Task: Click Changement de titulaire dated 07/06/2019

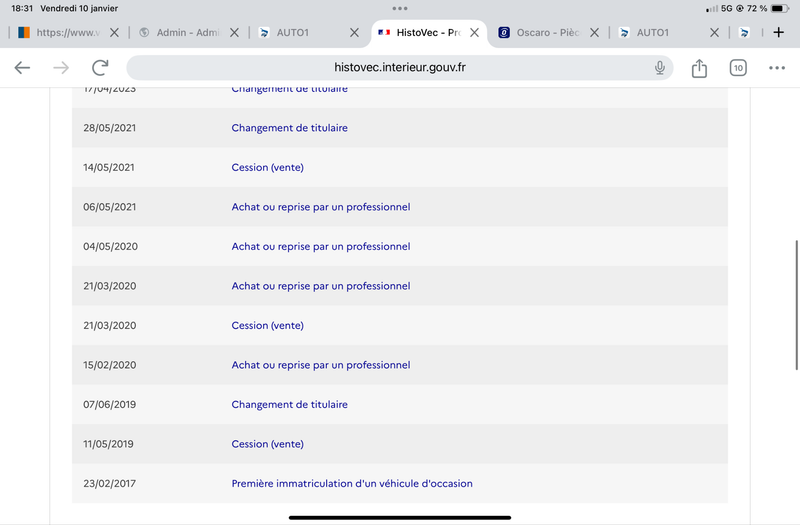Action: (x=289, y=405)
